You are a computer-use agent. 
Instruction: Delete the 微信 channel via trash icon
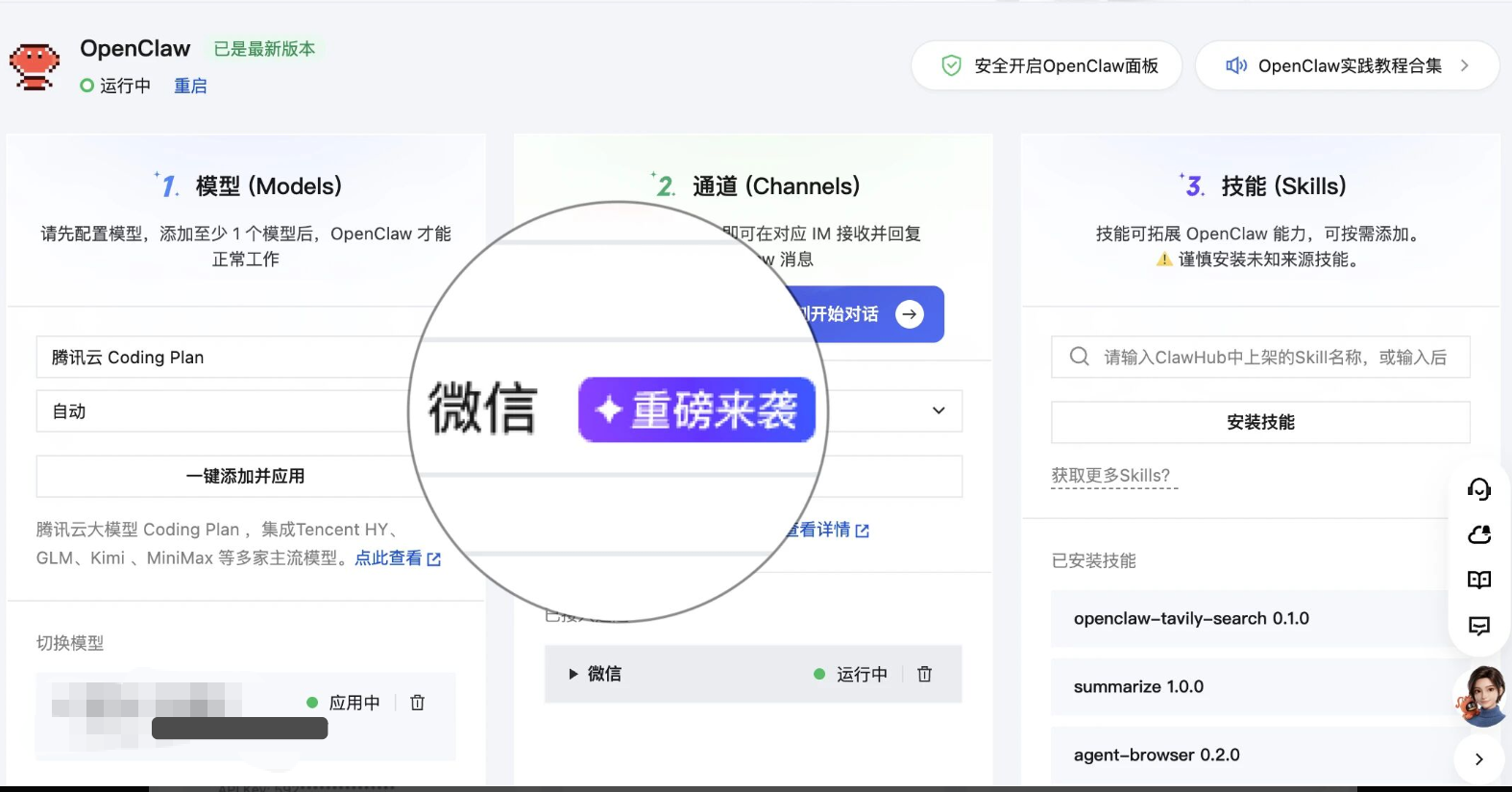pyautogui.click(x=924, y=674)
